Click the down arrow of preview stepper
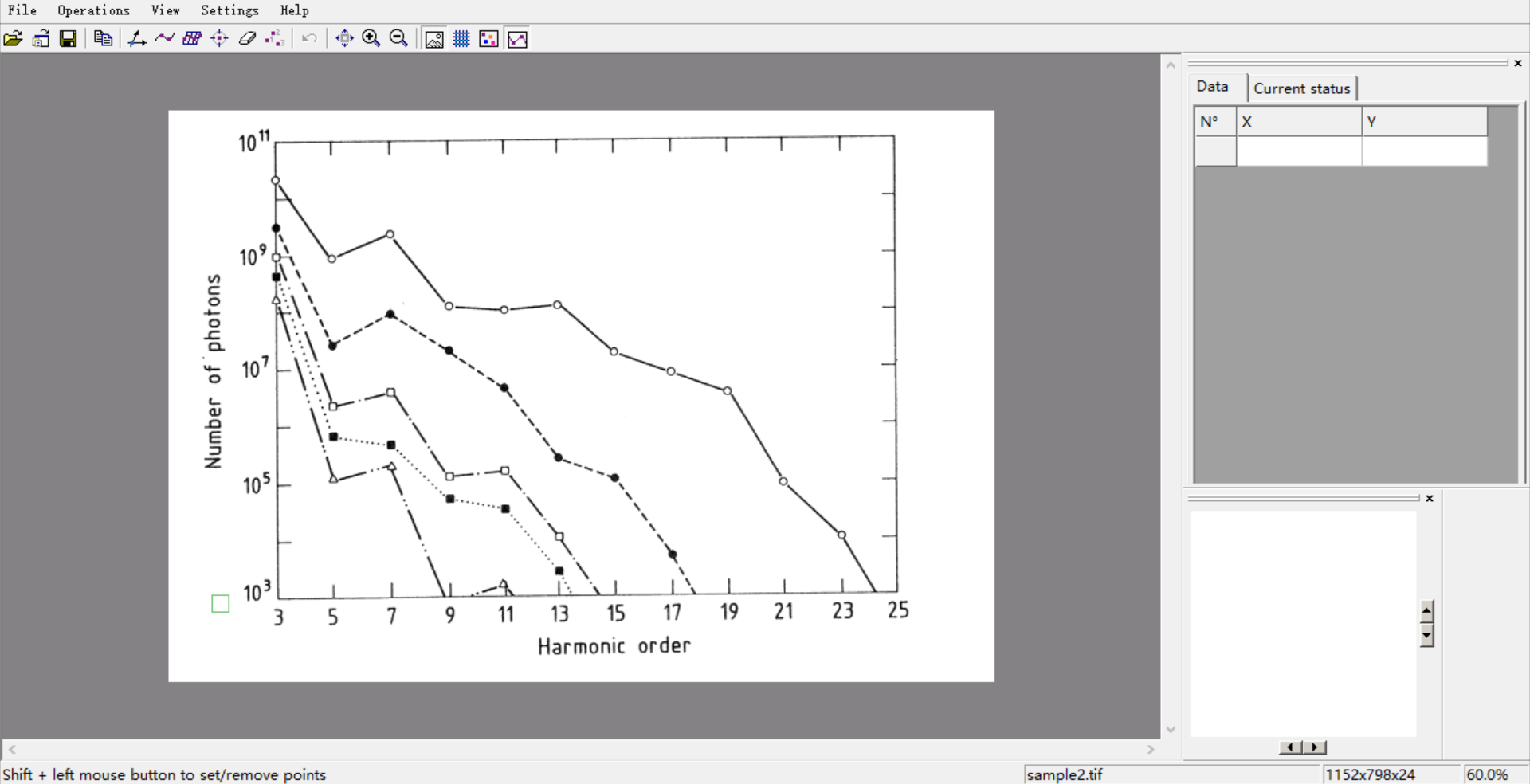 (x=1427, y=636)
